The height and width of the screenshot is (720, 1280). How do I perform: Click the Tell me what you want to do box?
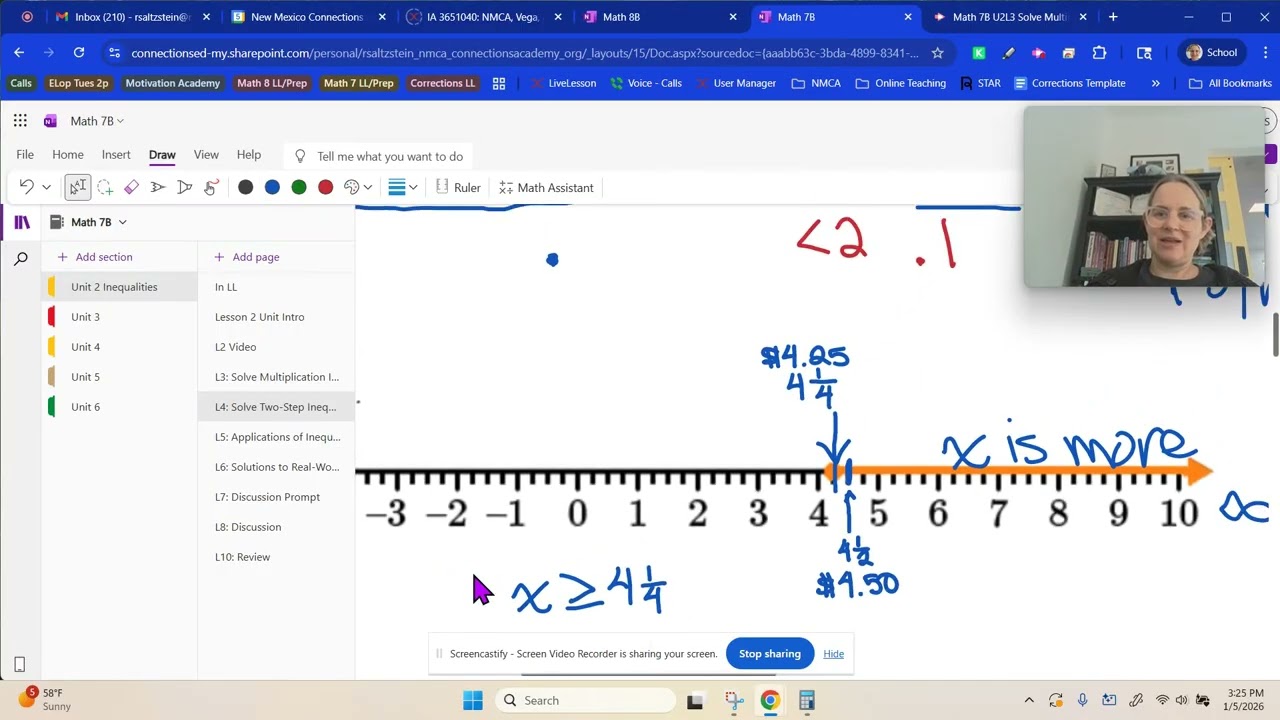[x=380, y=156]
